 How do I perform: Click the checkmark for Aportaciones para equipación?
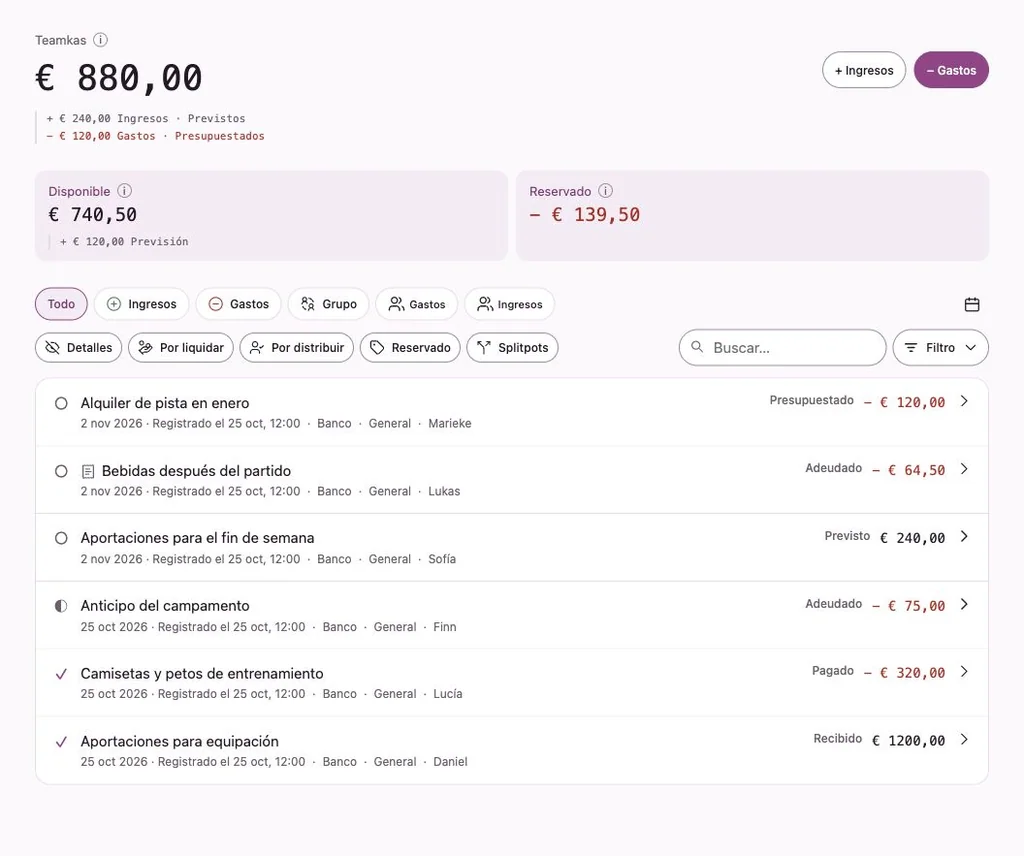(x=61, y=742)
